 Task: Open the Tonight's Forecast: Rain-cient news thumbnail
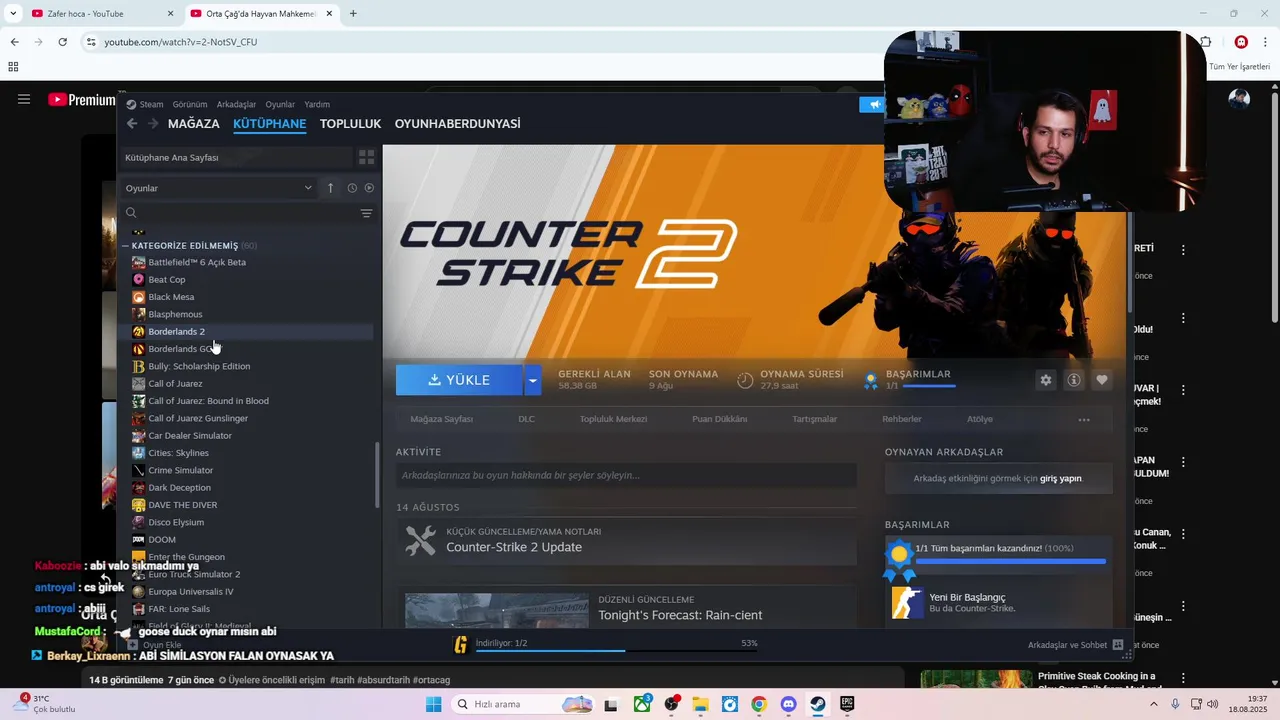497,611
